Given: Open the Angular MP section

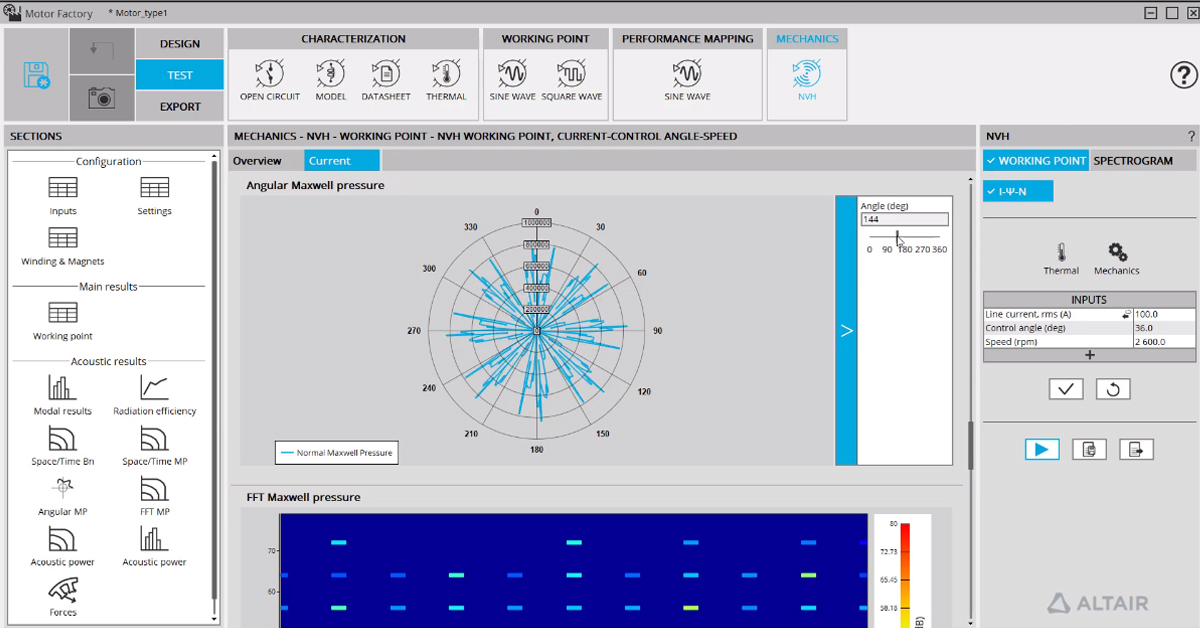Looking at the screenshot, I should [x=63, y=496].
